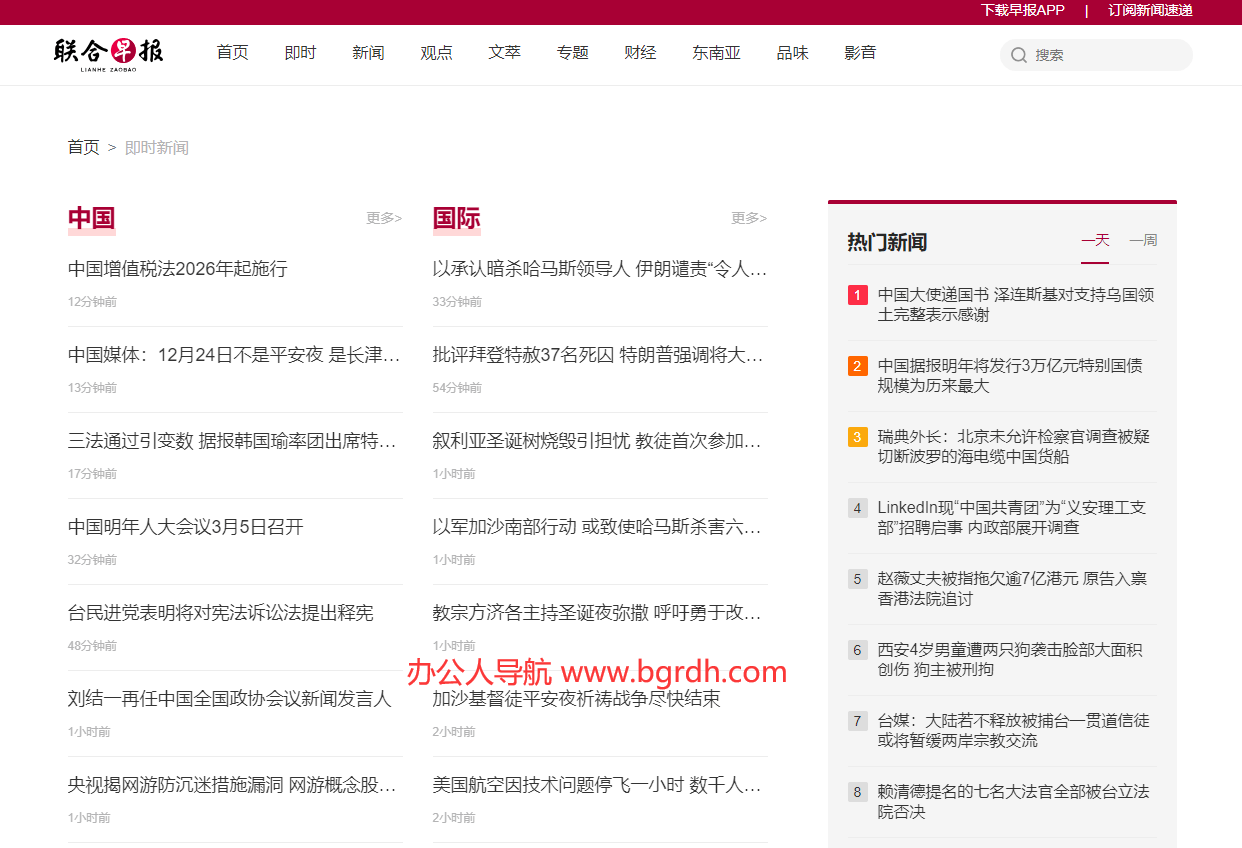Open the 财经 section in the navigation
Viewport: 1242px width, 848px height.
click(x=640, y=53)
